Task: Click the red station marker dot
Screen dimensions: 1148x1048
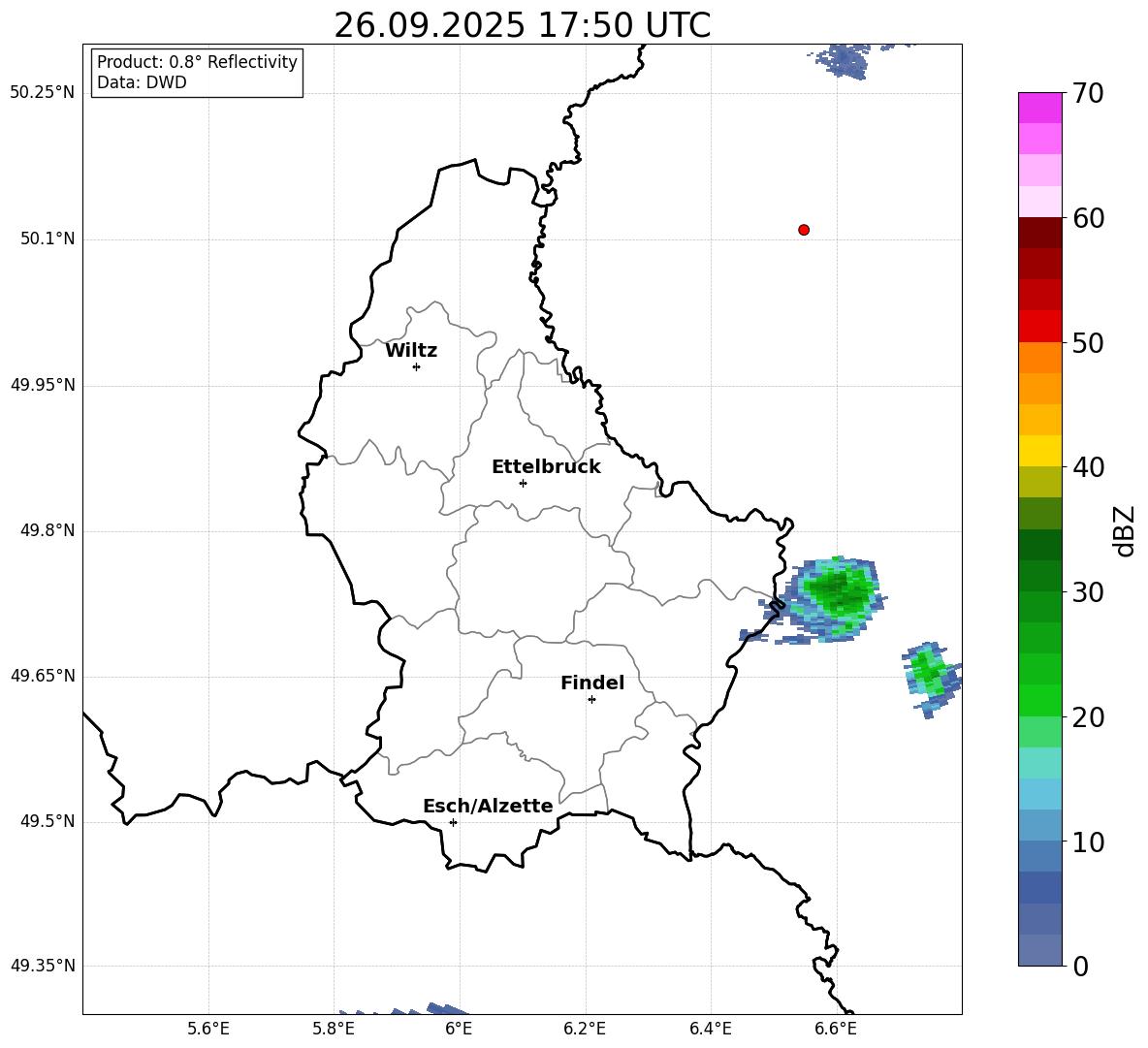Action: pos(804,230)
